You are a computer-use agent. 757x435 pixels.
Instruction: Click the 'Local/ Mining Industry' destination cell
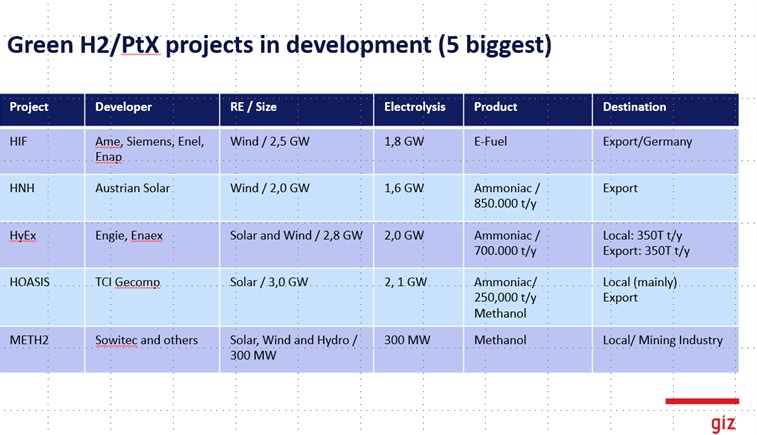(666, 350)
